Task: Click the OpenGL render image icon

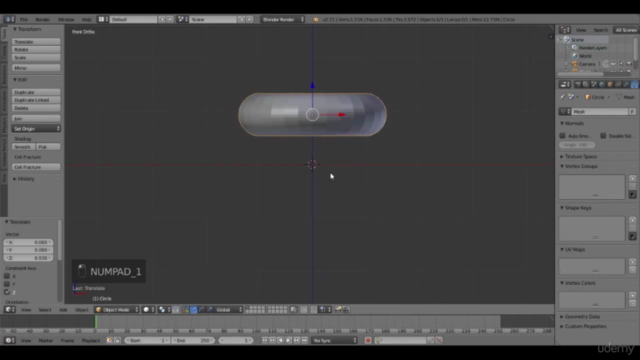Action: (x=338, y=309)
